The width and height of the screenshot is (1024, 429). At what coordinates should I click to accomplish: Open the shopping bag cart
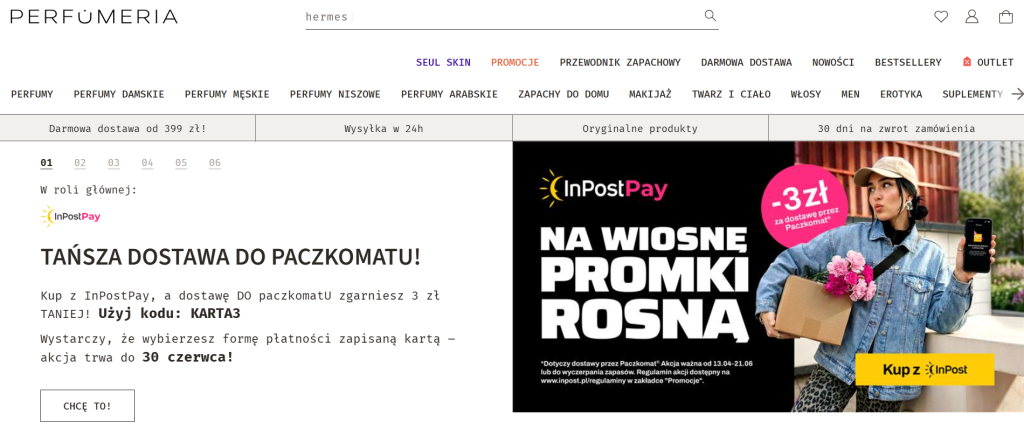pyautogui.click(x=1006, y=16)
